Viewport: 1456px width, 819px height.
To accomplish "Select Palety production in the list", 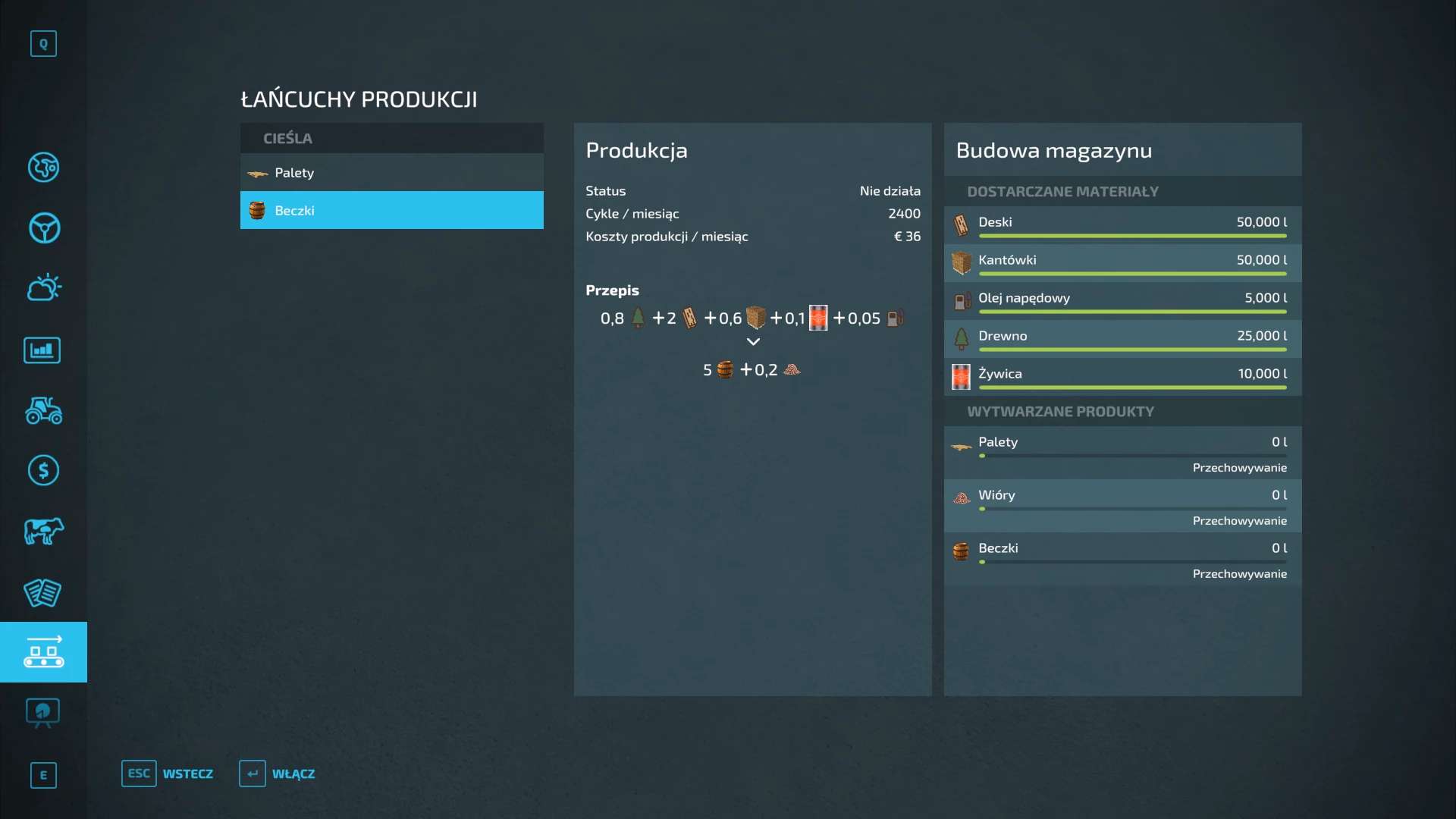I will [x=391, y=173].
